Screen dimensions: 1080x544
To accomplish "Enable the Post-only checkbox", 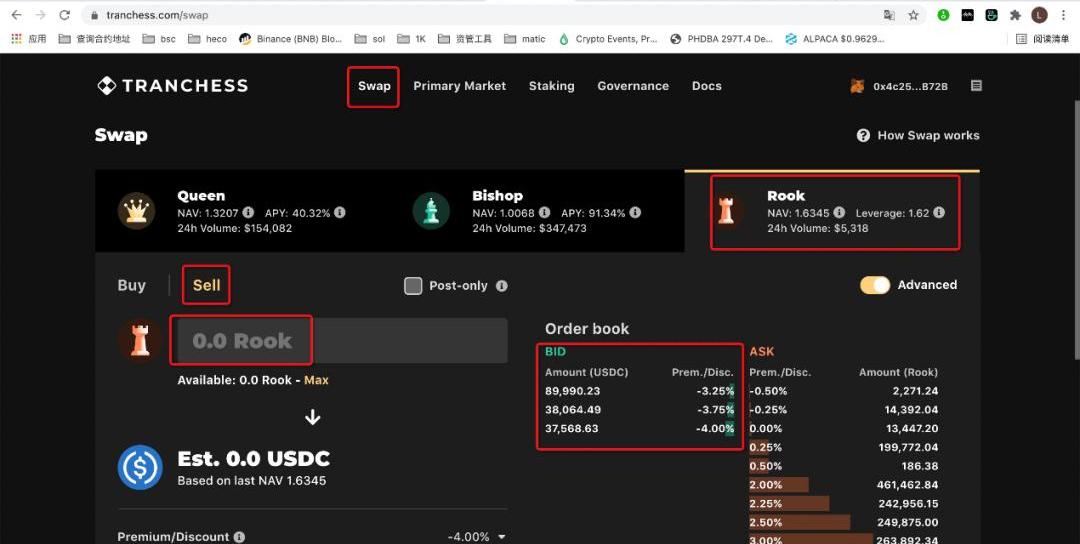I will [413, 286].
